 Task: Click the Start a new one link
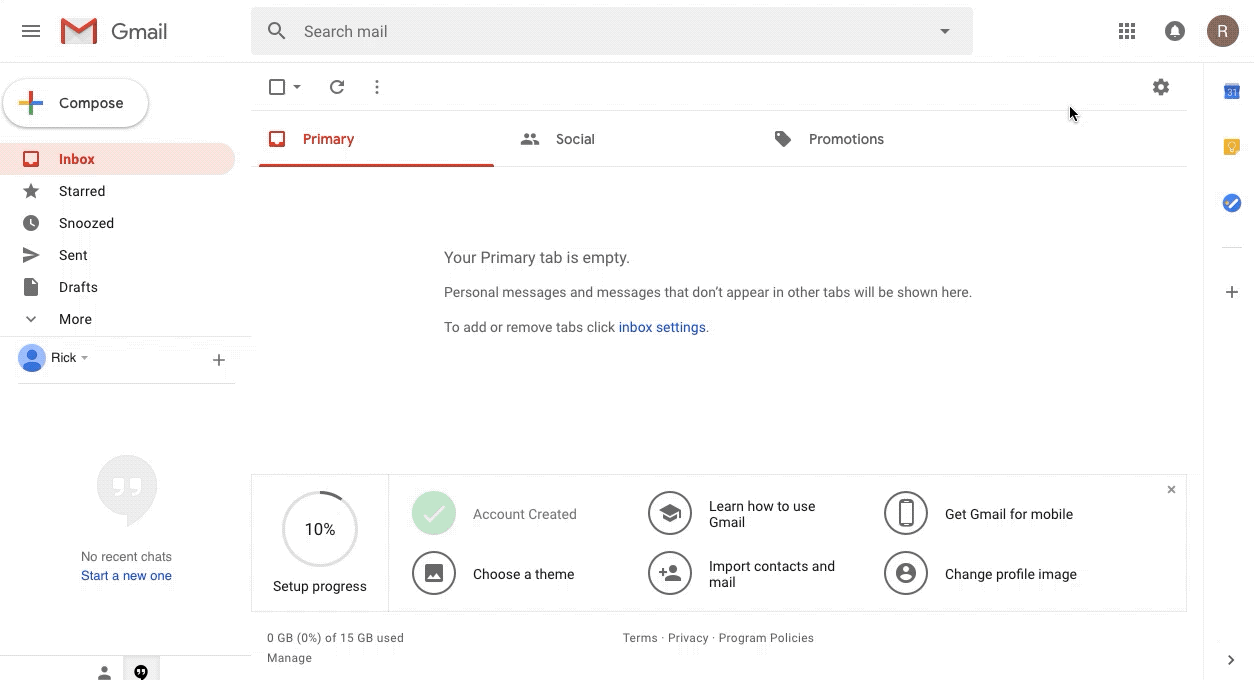click(x=126, y=576)
